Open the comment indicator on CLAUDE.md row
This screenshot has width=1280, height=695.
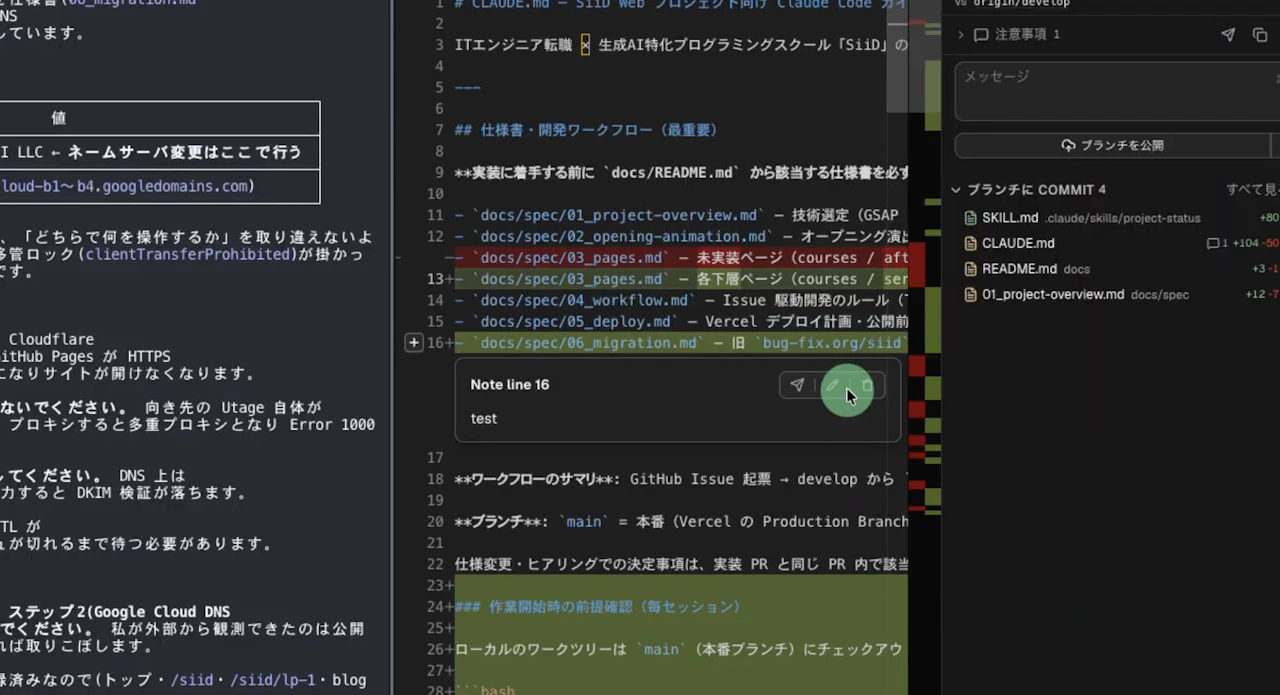[x=1217, y=243]
